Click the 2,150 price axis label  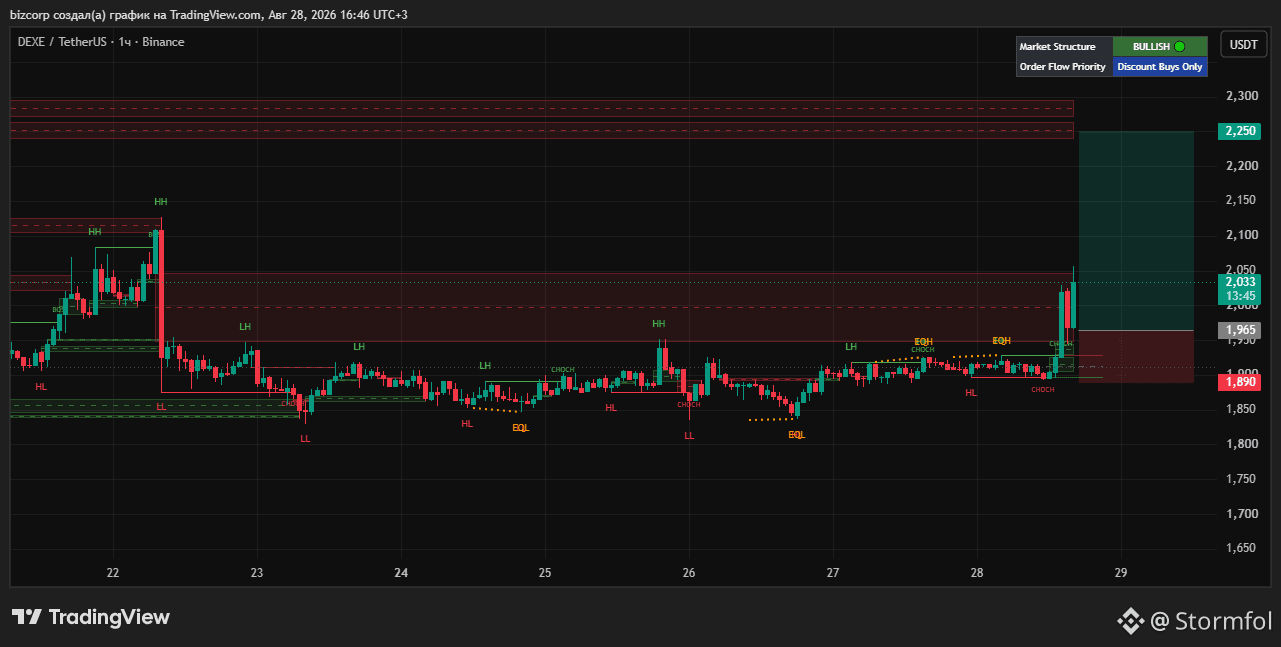(x=1241, y=201)
